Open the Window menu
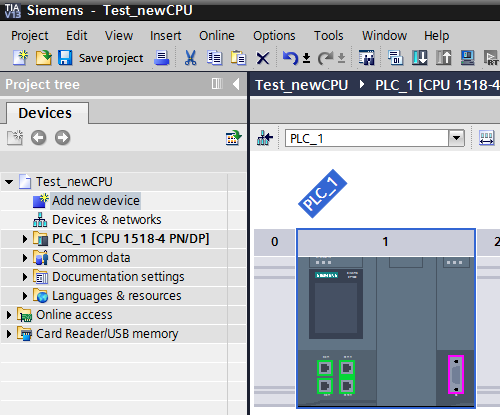Viewport: 500px width, 415px height. click(385, 35)
